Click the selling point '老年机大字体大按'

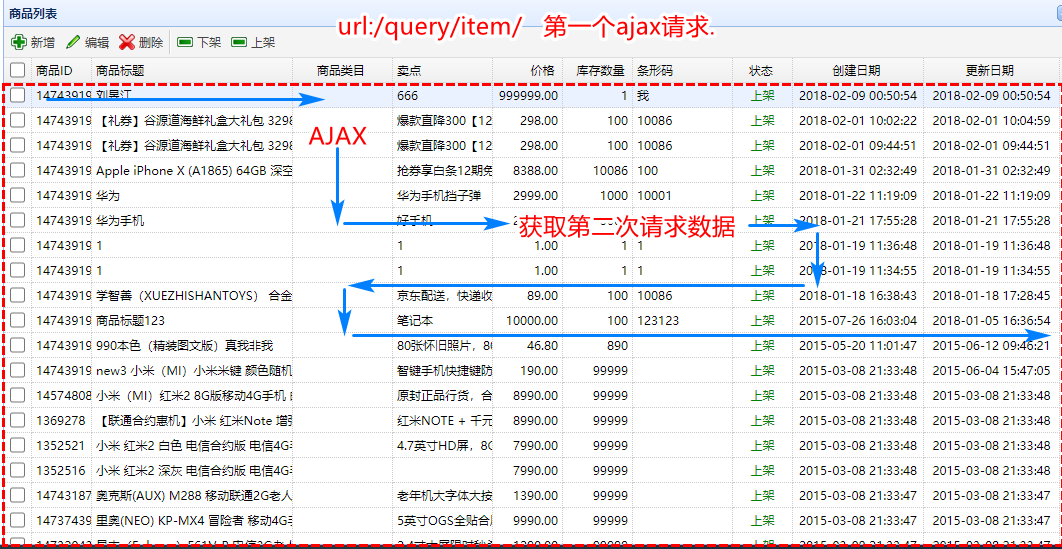coord(444,496)
